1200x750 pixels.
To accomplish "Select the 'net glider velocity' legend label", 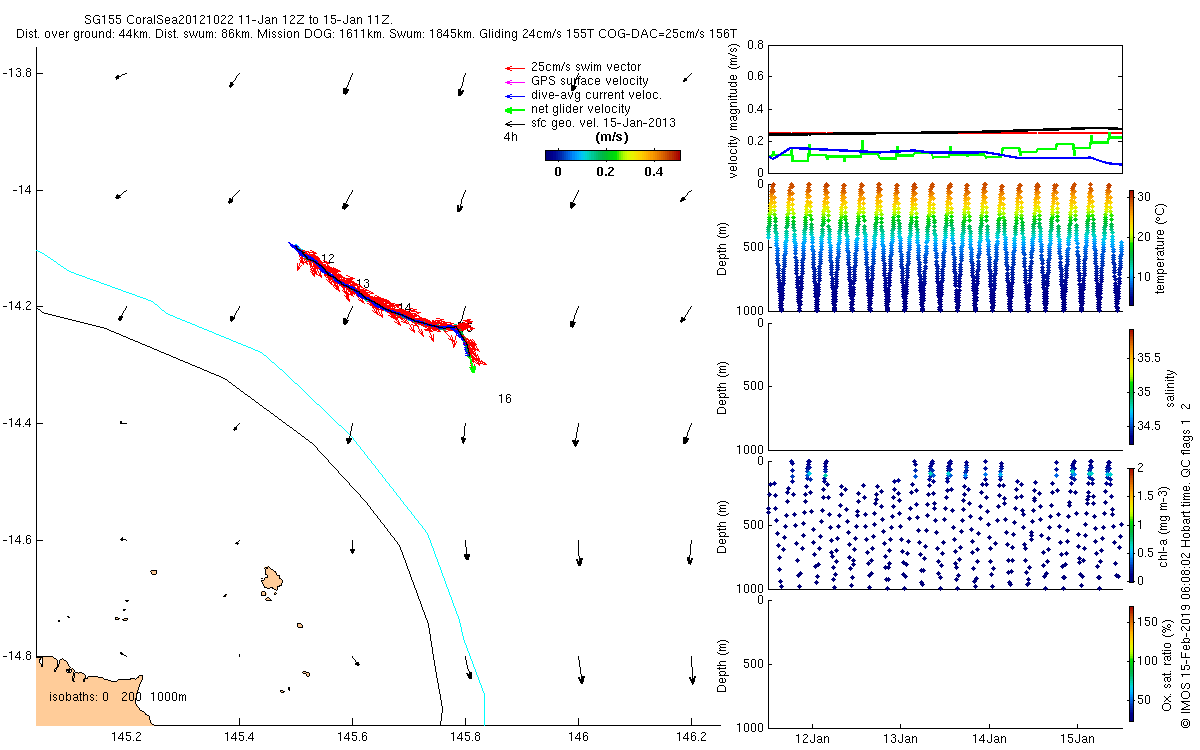I will tap(580, 109).
